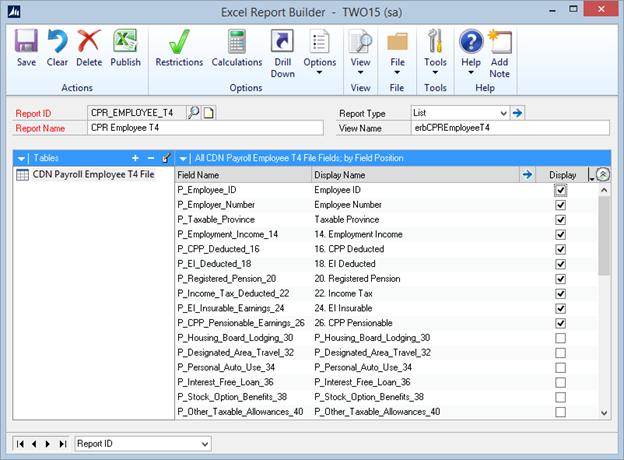Click the Report ID label link

tap(33, 113)
